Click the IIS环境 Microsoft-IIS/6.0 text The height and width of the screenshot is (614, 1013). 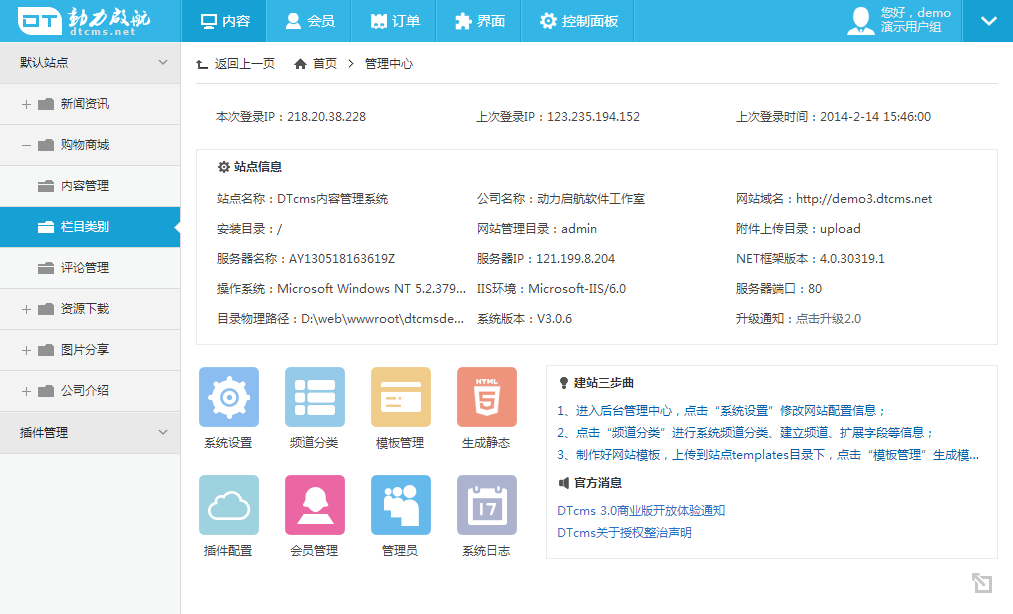click(552, 289)
